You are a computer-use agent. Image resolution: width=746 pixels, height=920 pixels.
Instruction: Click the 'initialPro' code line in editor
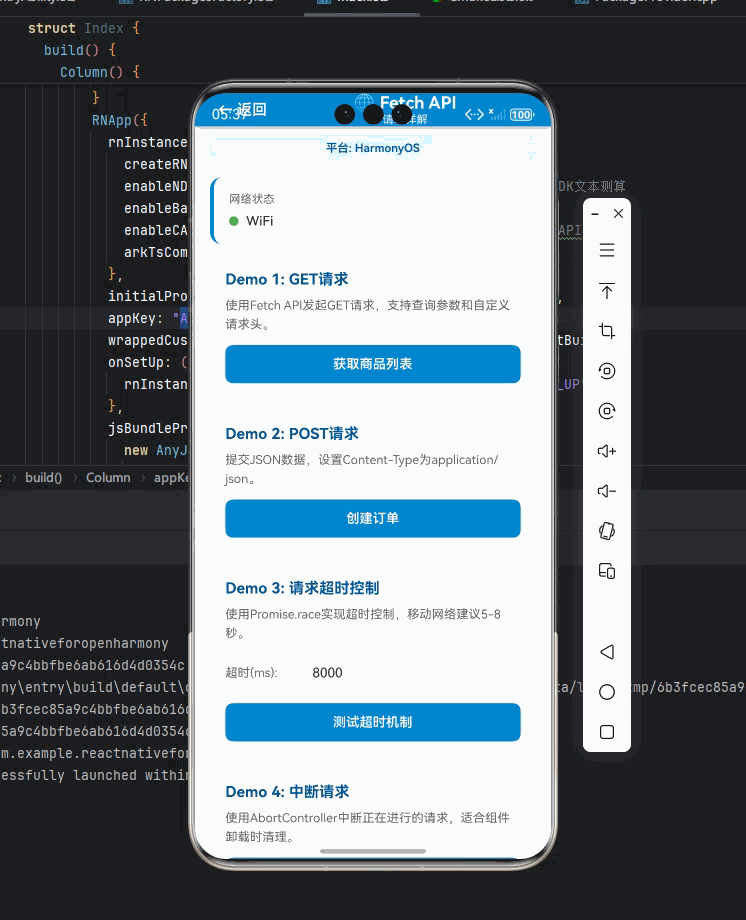[x=147, y=296]
